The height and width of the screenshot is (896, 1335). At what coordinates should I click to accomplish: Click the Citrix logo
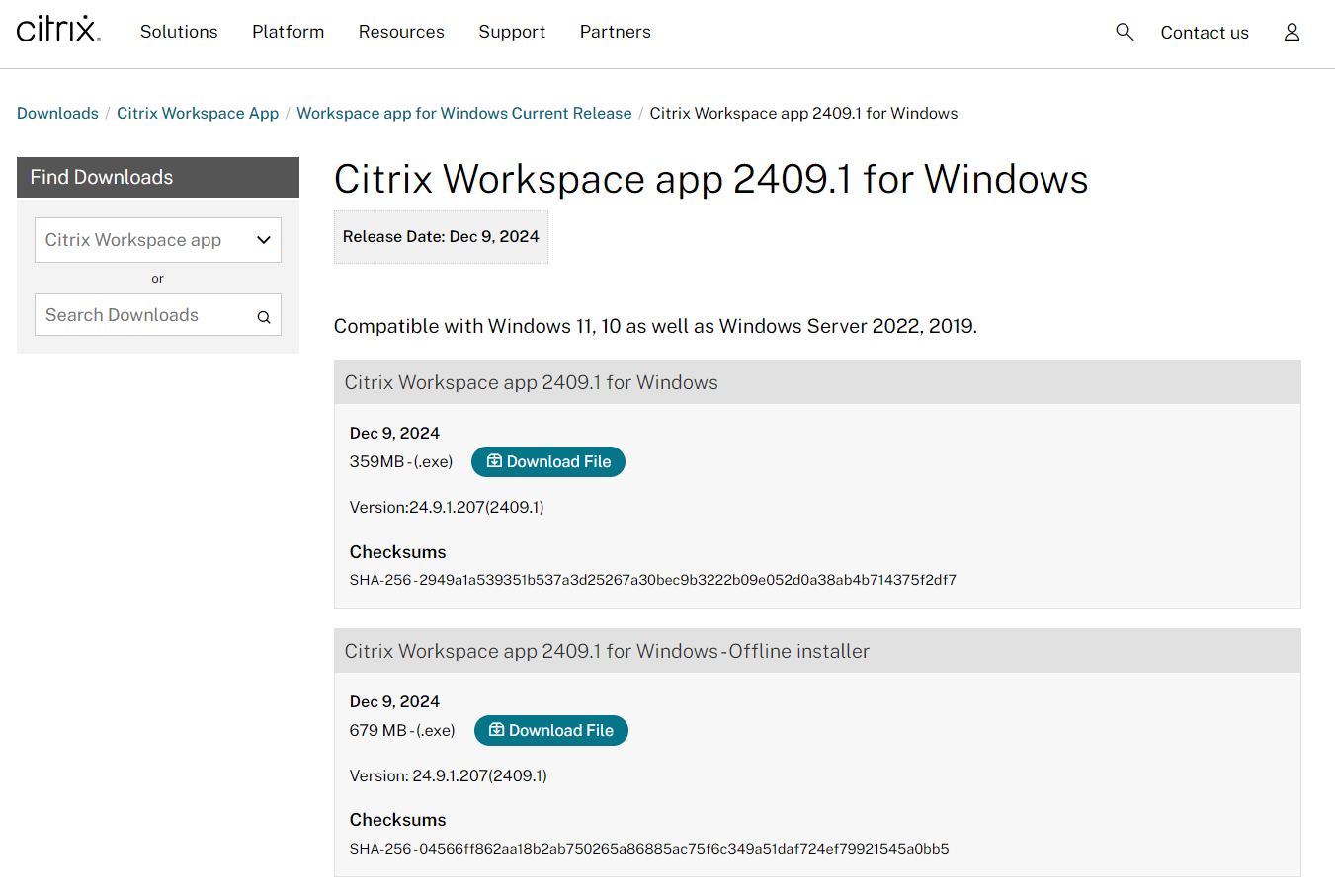pyautogui.click(x=58, y=29)
